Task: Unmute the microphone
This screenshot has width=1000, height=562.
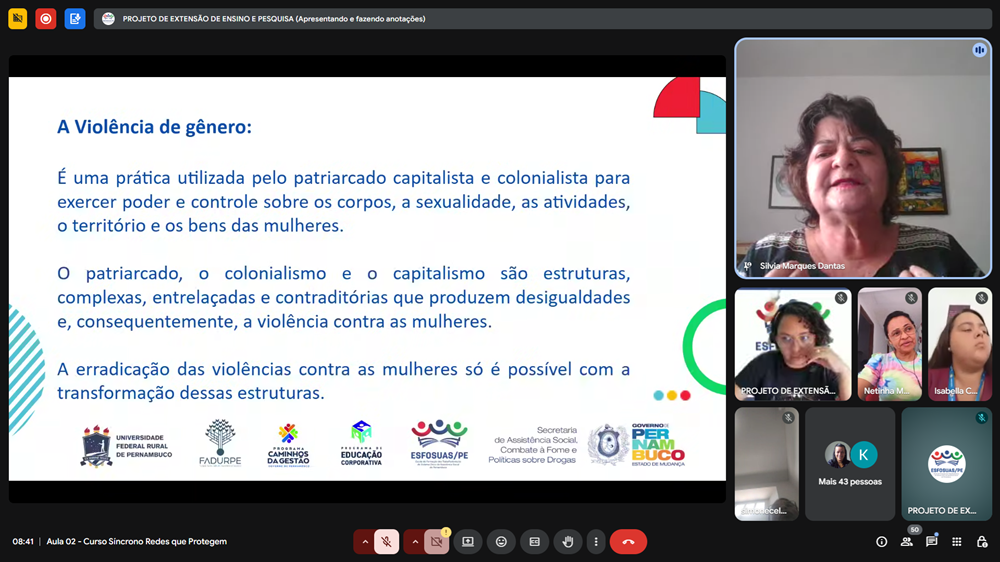Action: pyautogui.click(x=387, y=542)
